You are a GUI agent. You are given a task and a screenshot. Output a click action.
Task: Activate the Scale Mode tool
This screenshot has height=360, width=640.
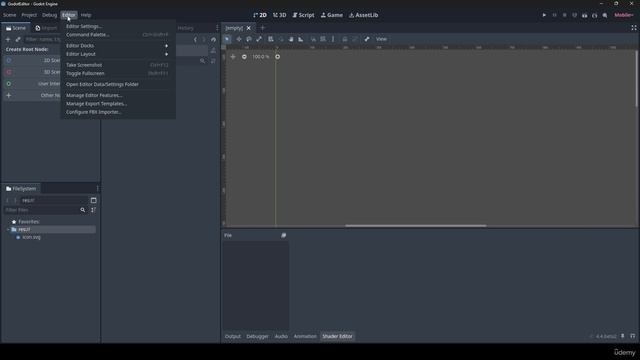tap(259, 39)
